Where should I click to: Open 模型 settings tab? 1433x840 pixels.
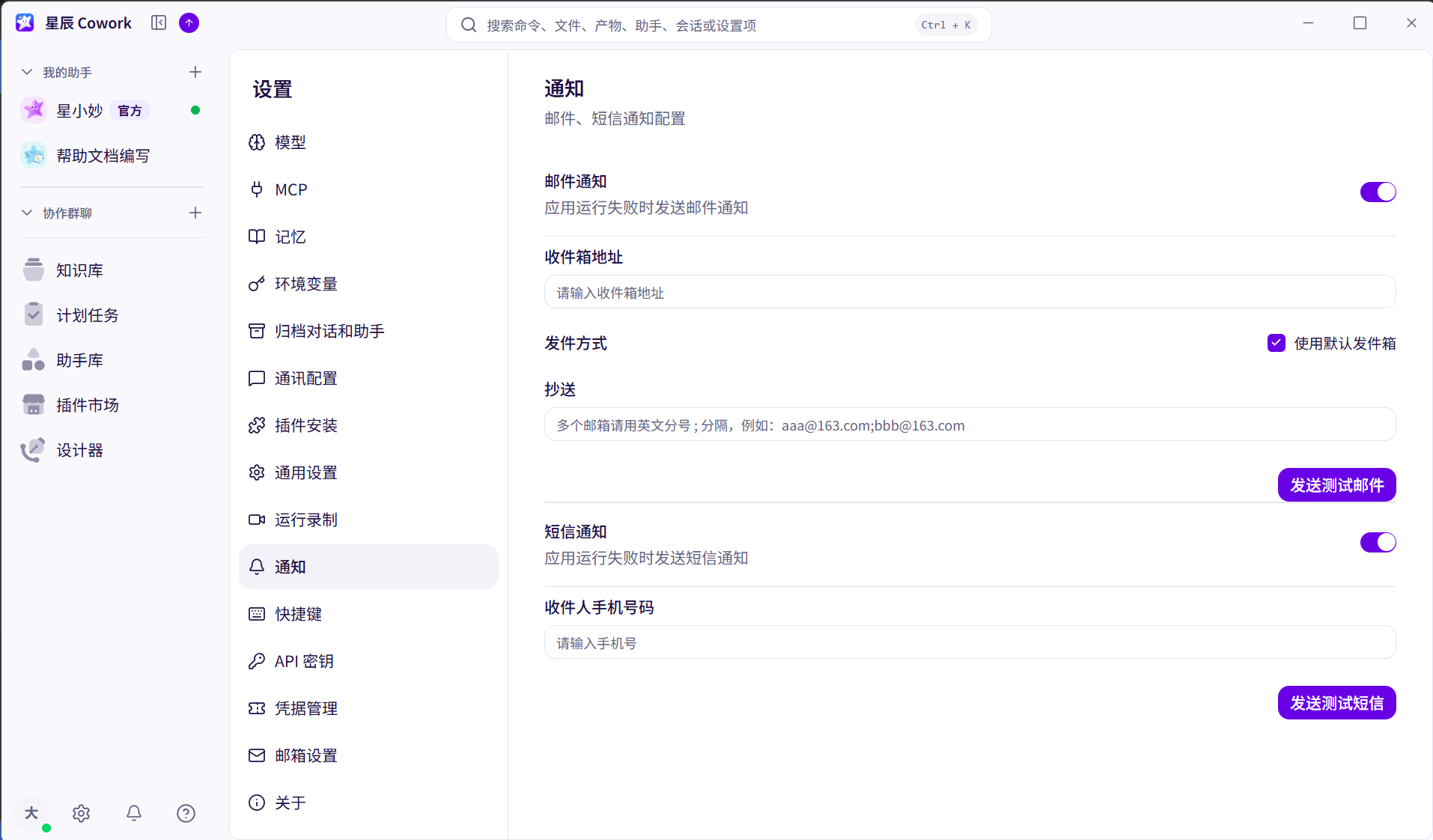click(x=368, y=142)
